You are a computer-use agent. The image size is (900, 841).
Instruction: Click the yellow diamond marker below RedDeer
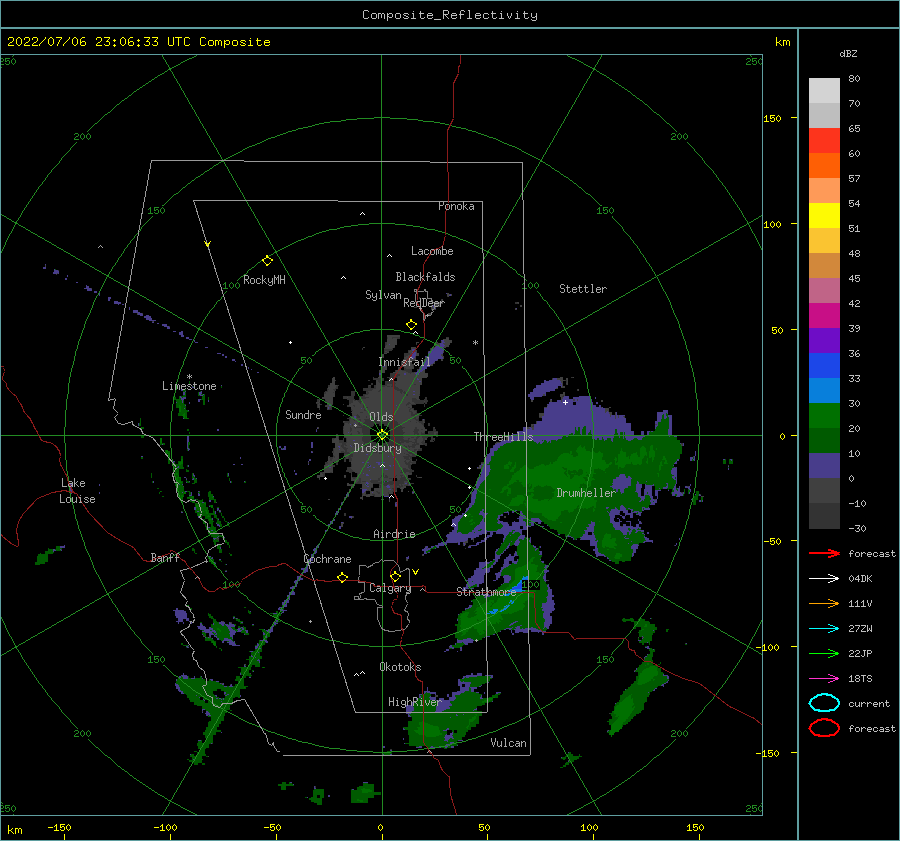tap(411, 324)
